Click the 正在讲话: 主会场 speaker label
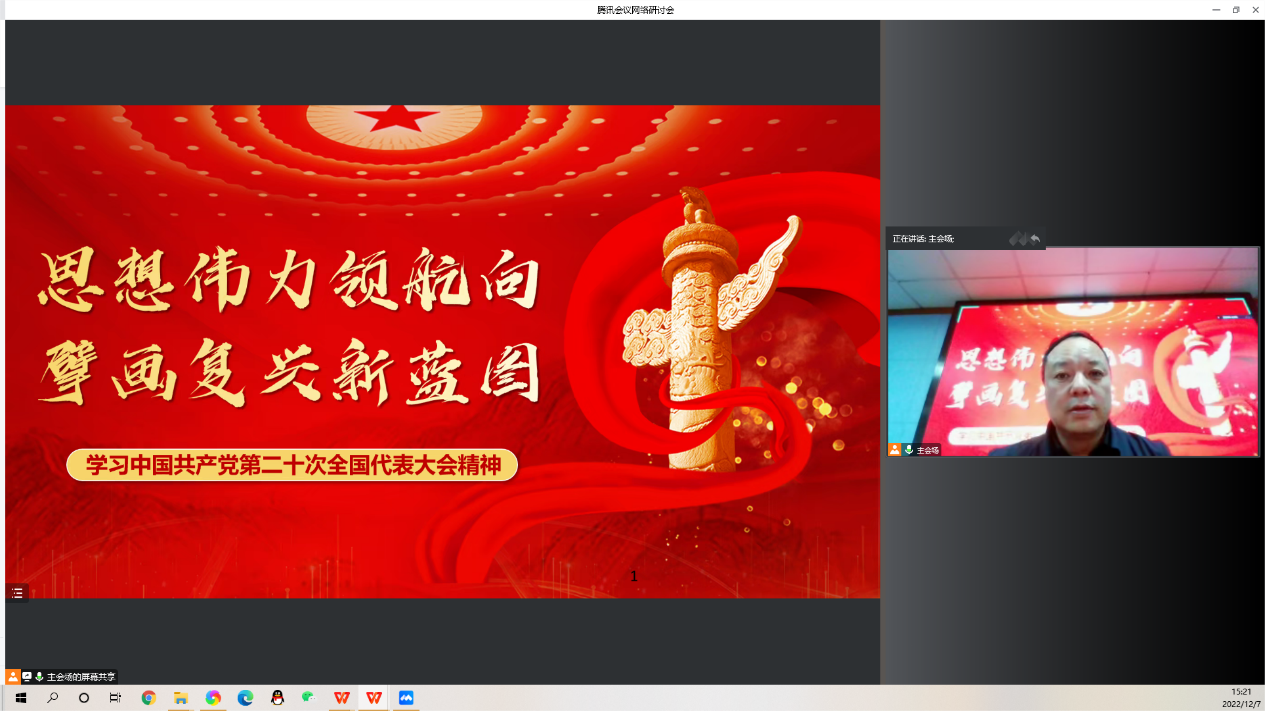 tap(923, 239)
